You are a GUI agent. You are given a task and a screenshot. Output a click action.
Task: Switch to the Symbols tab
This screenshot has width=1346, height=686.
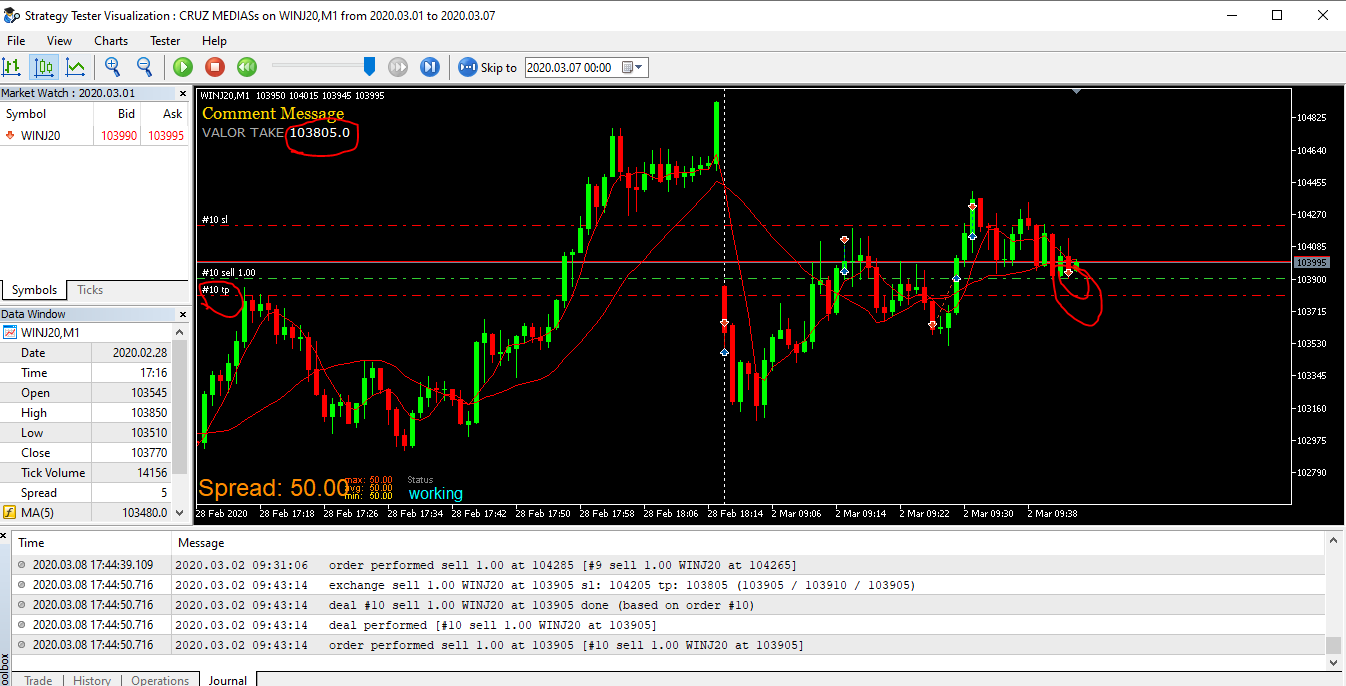[x=34, y=290]
